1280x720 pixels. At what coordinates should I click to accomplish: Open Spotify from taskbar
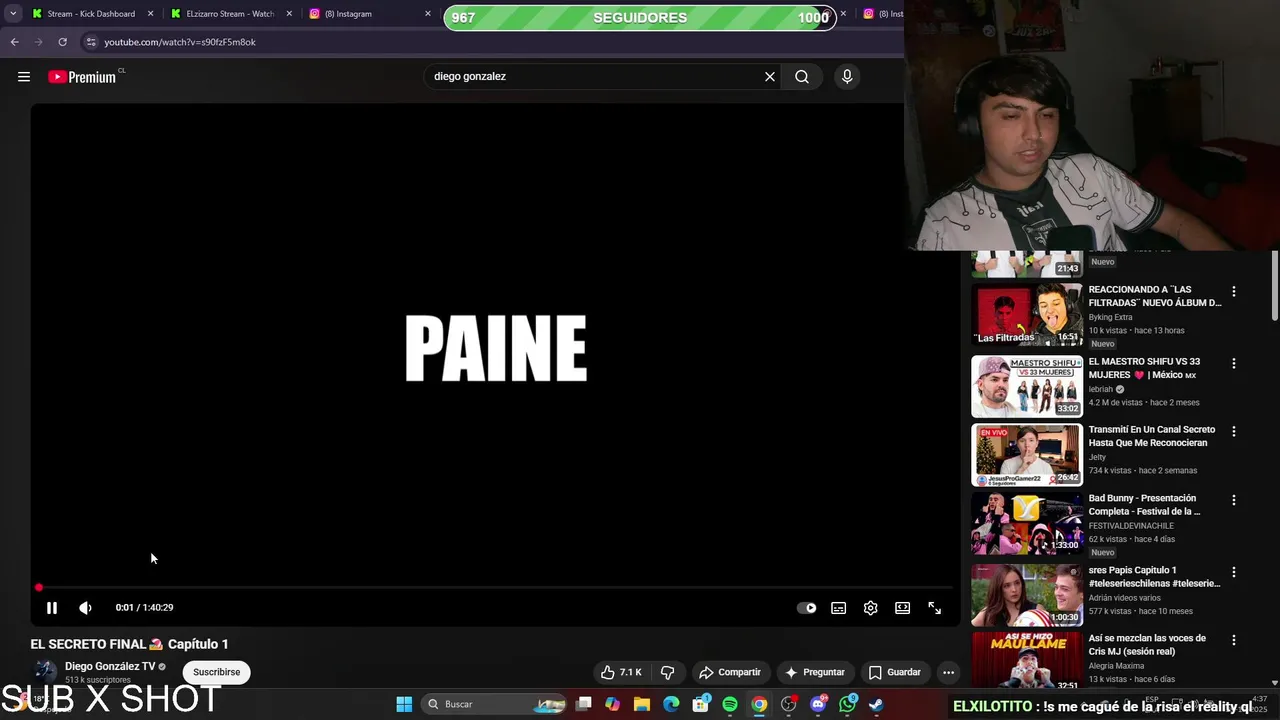tap(730, 704)
